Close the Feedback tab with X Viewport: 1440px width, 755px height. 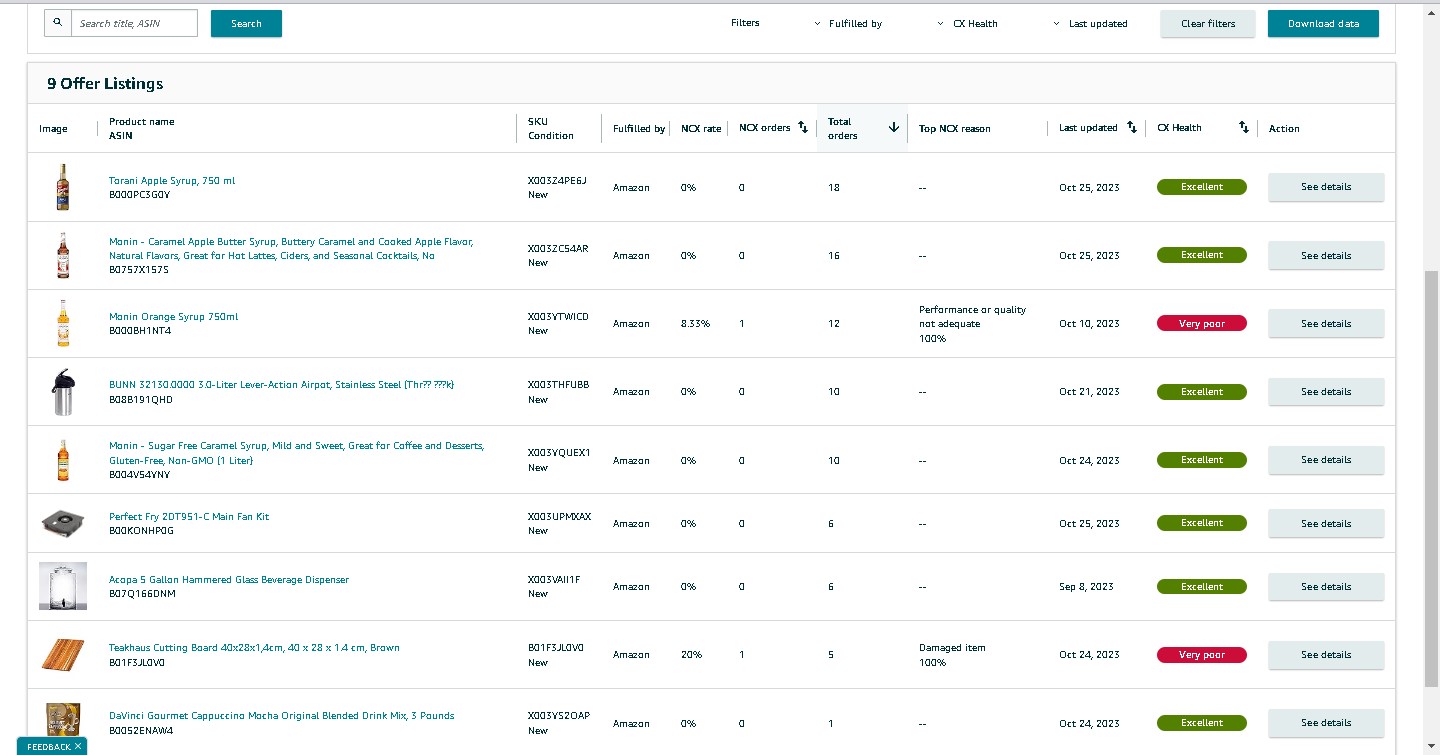(78, 746)
